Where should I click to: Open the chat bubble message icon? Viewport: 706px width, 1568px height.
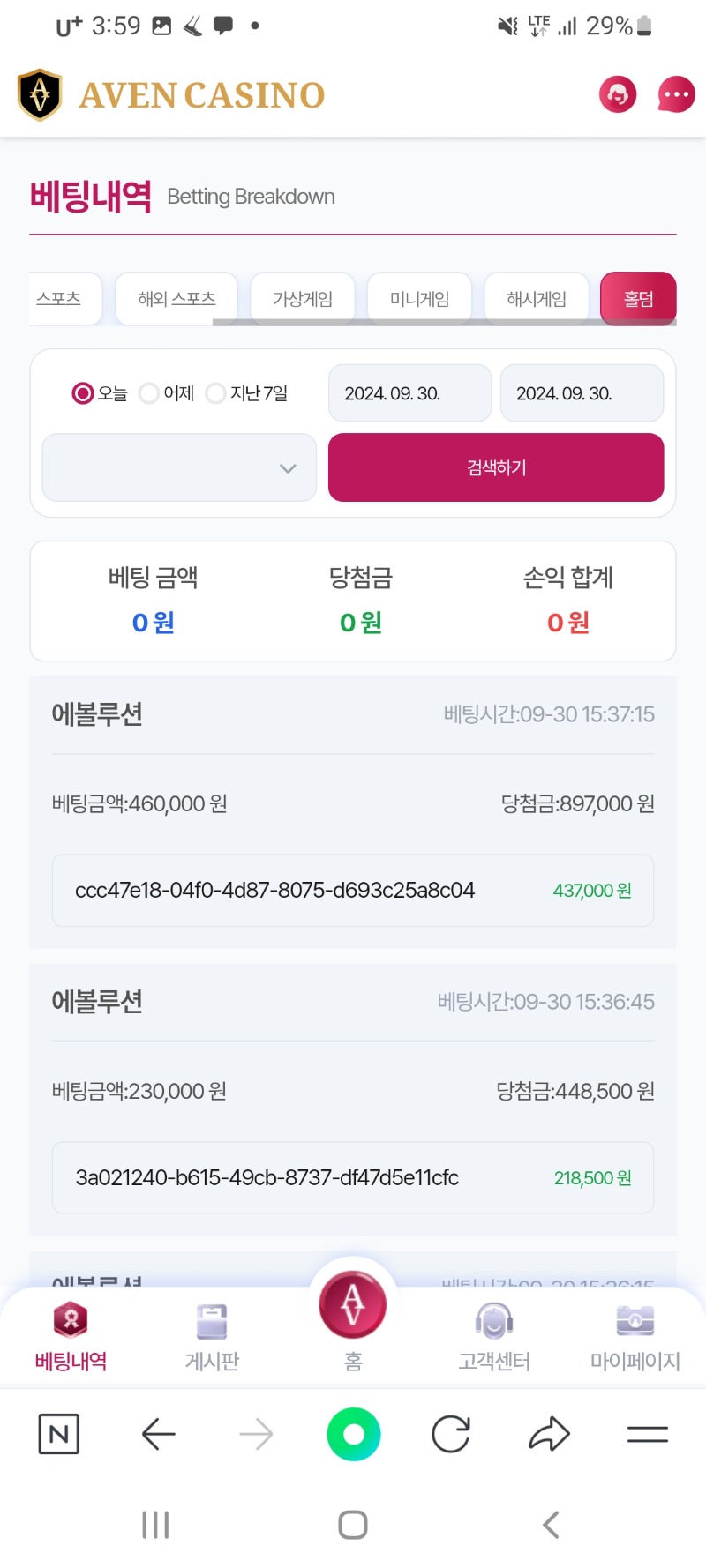(x=677, y=93)
